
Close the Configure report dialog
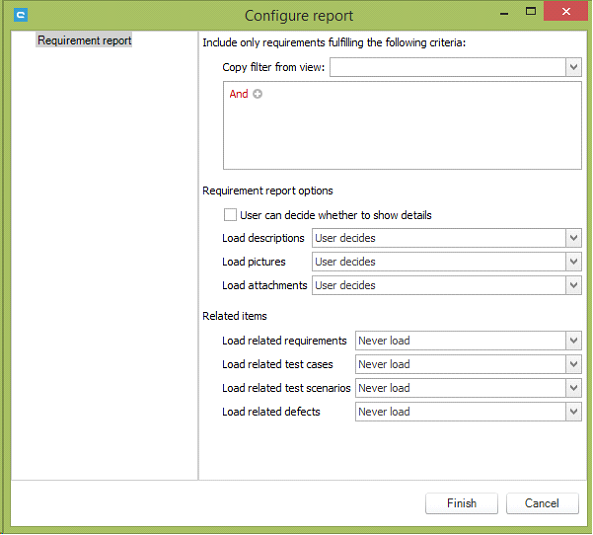566,12
